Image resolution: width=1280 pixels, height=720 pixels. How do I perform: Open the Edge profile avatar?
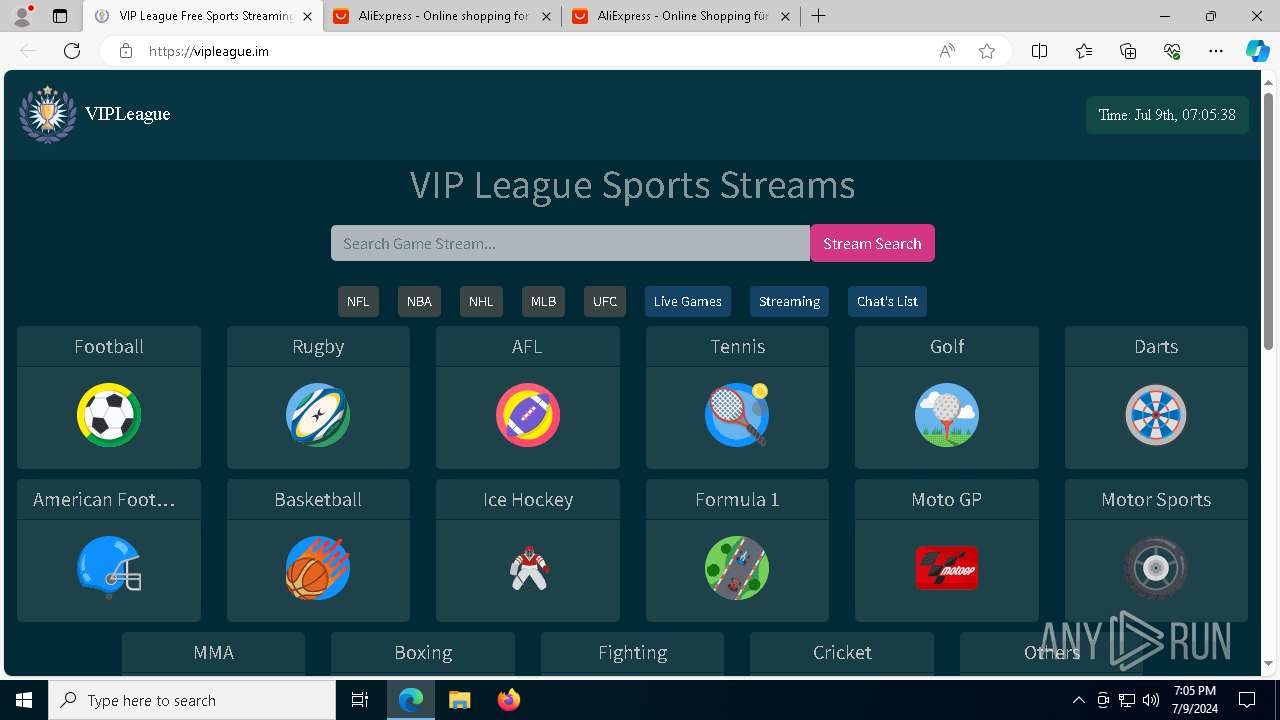22,16
